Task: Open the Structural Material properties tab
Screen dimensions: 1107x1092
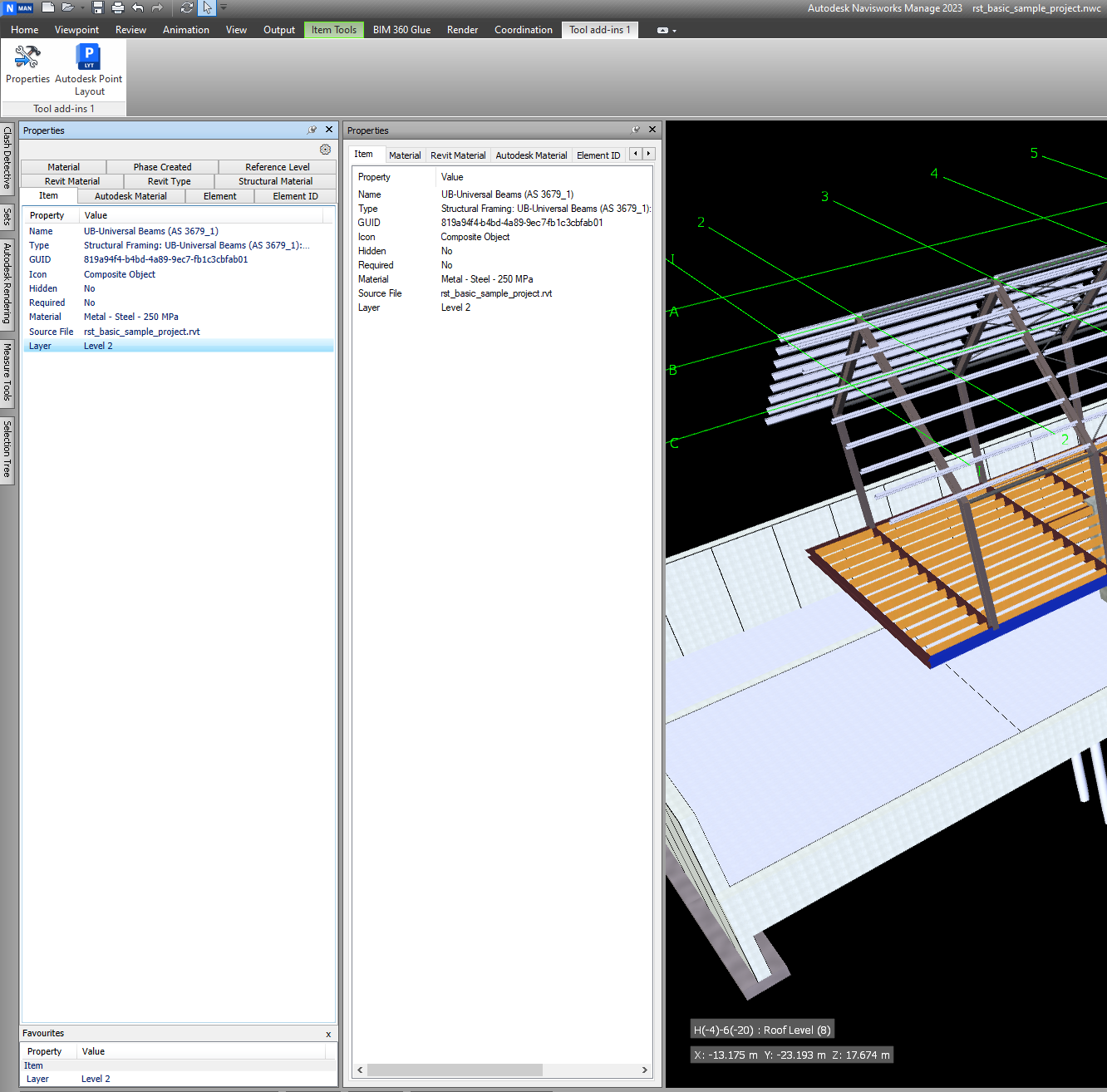Action: [x=275, y=181]
